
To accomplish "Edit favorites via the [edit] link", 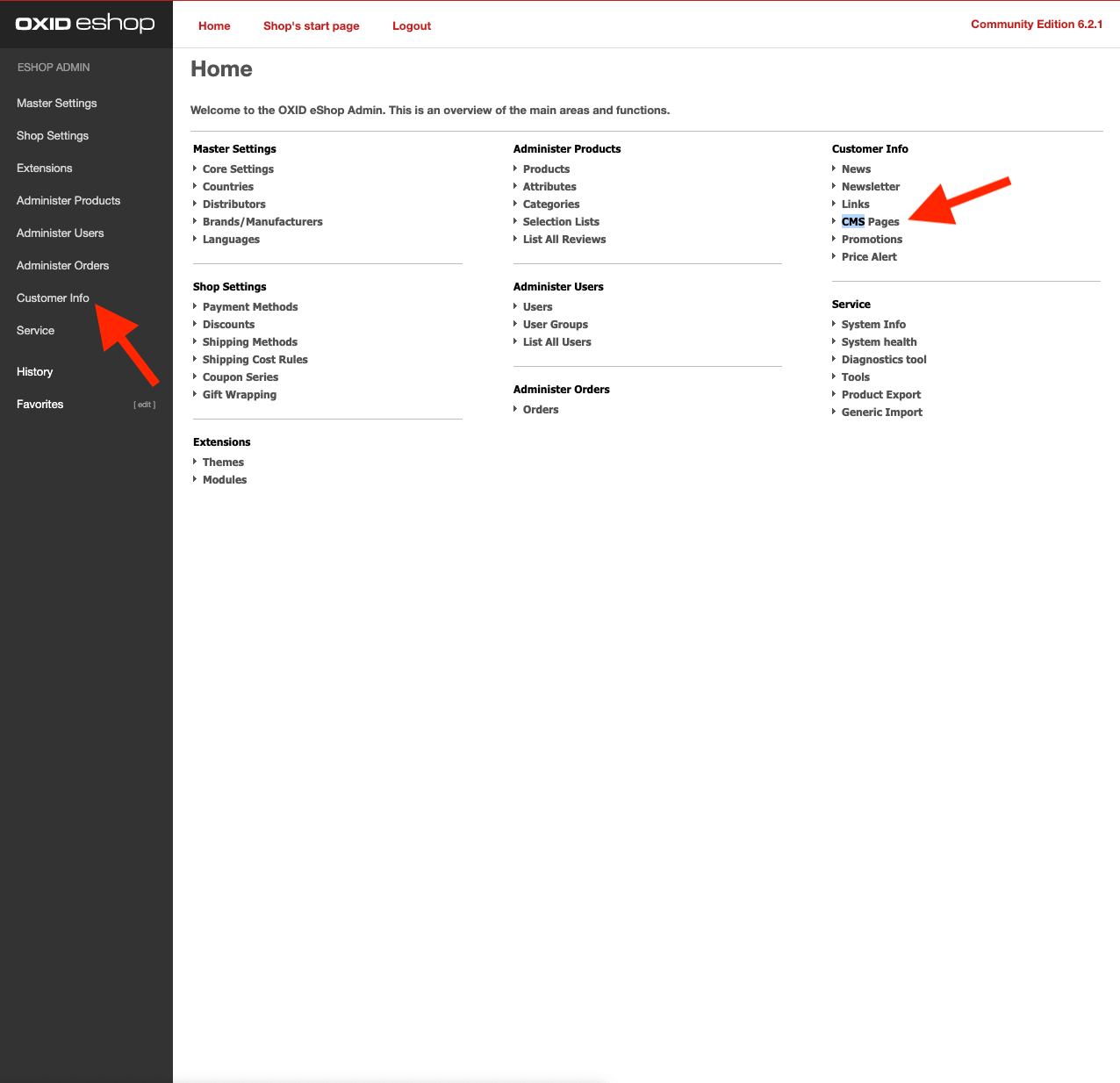I will point(145,405).
